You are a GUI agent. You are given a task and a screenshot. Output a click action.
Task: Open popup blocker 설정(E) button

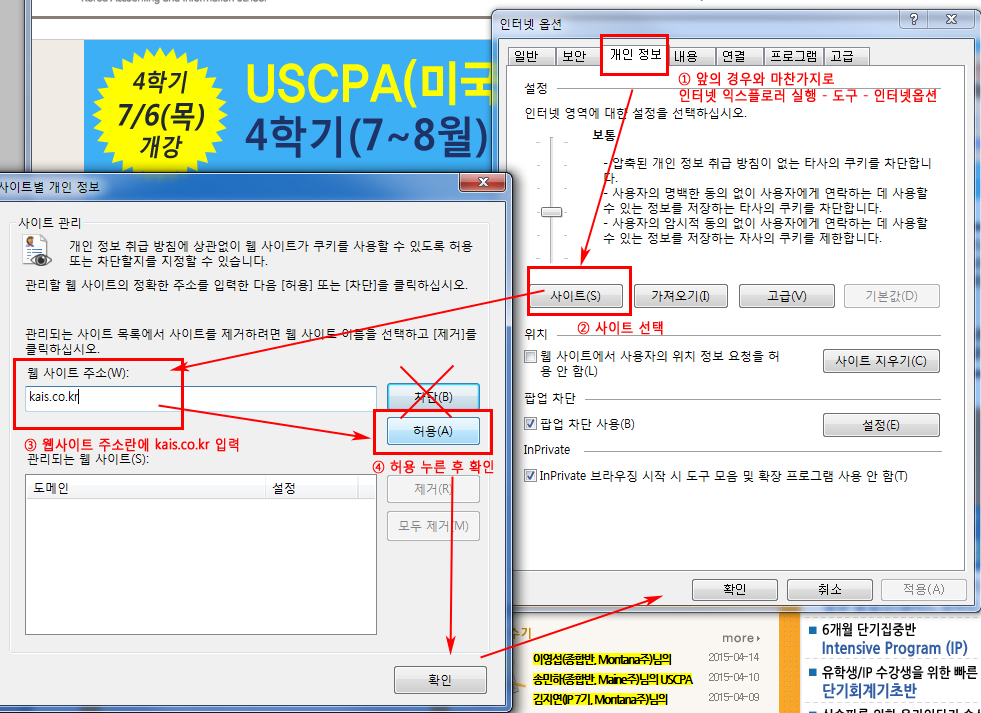881,425
